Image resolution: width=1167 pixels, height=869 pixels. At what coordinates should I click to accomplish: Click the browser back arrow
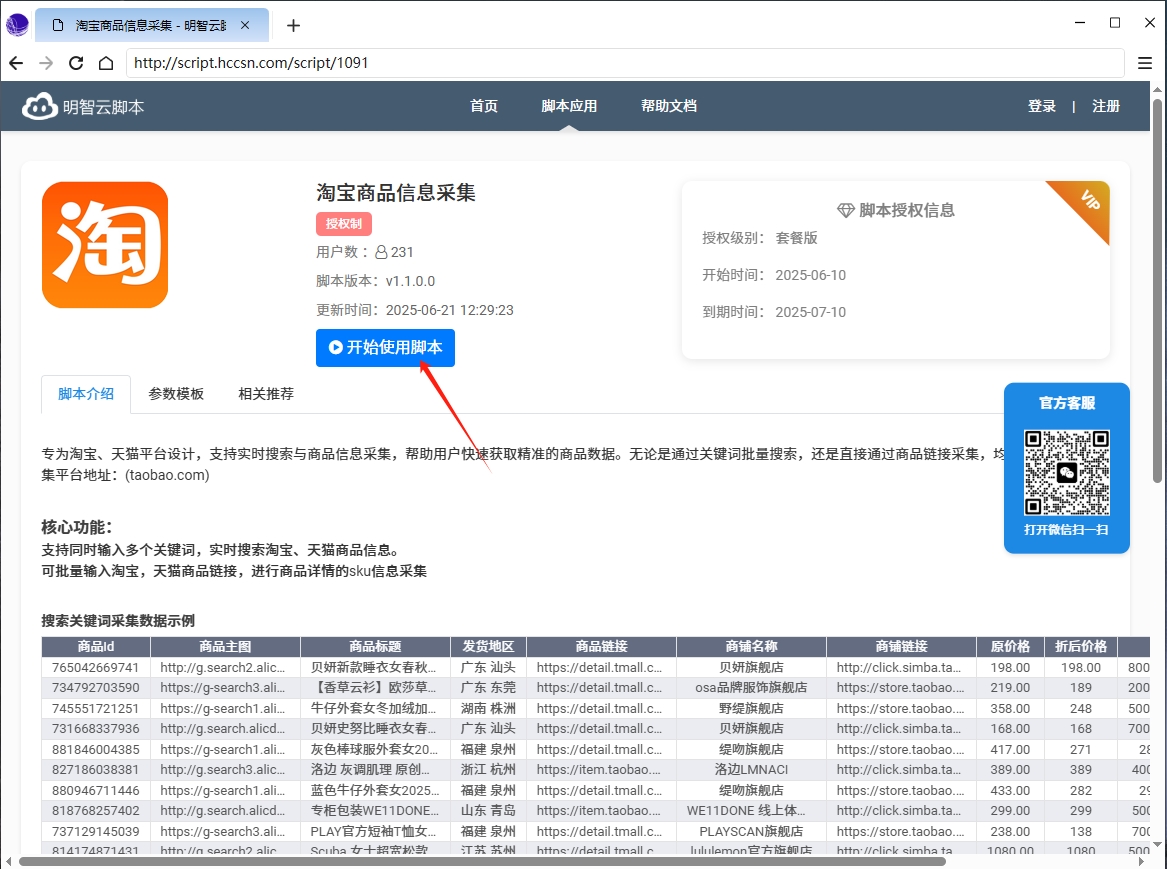[16, 63]
